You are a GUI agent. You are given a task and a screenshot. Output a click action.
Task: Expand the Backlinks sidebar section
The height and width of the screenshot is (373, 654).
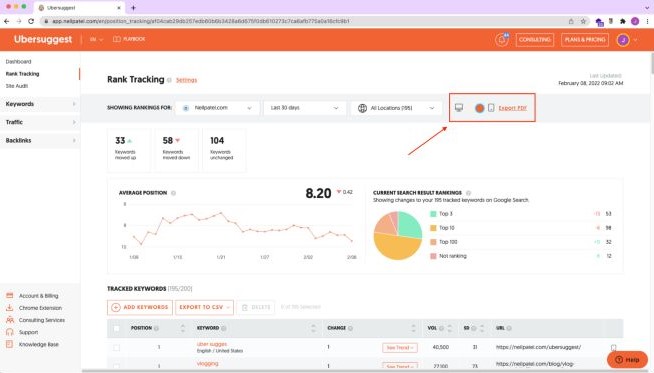(40, 141)
